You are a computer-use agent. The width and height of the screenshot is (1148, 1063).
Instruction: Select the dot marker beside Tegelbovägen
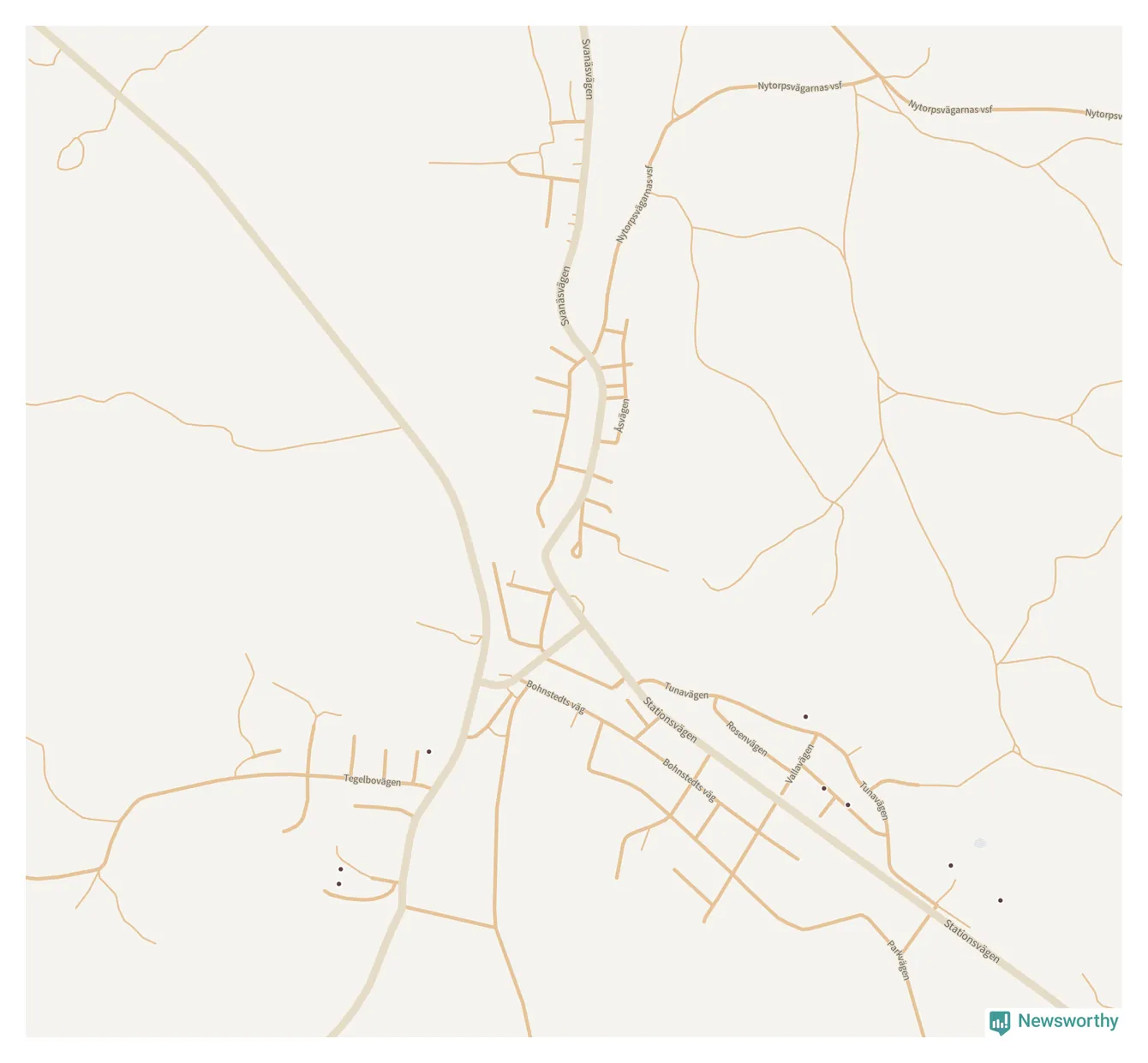pos(428,751)
